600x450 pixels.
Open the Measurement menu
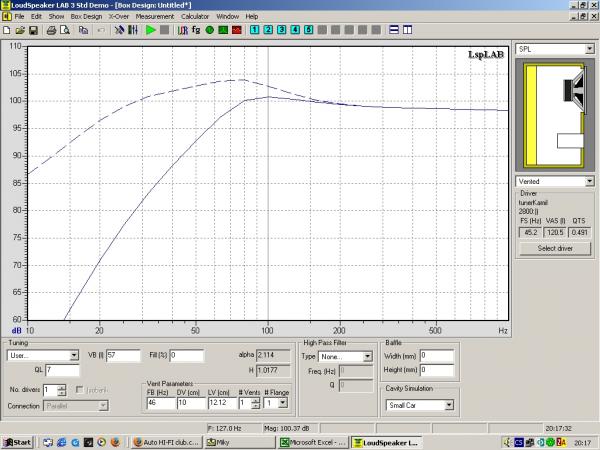[155, 17]
